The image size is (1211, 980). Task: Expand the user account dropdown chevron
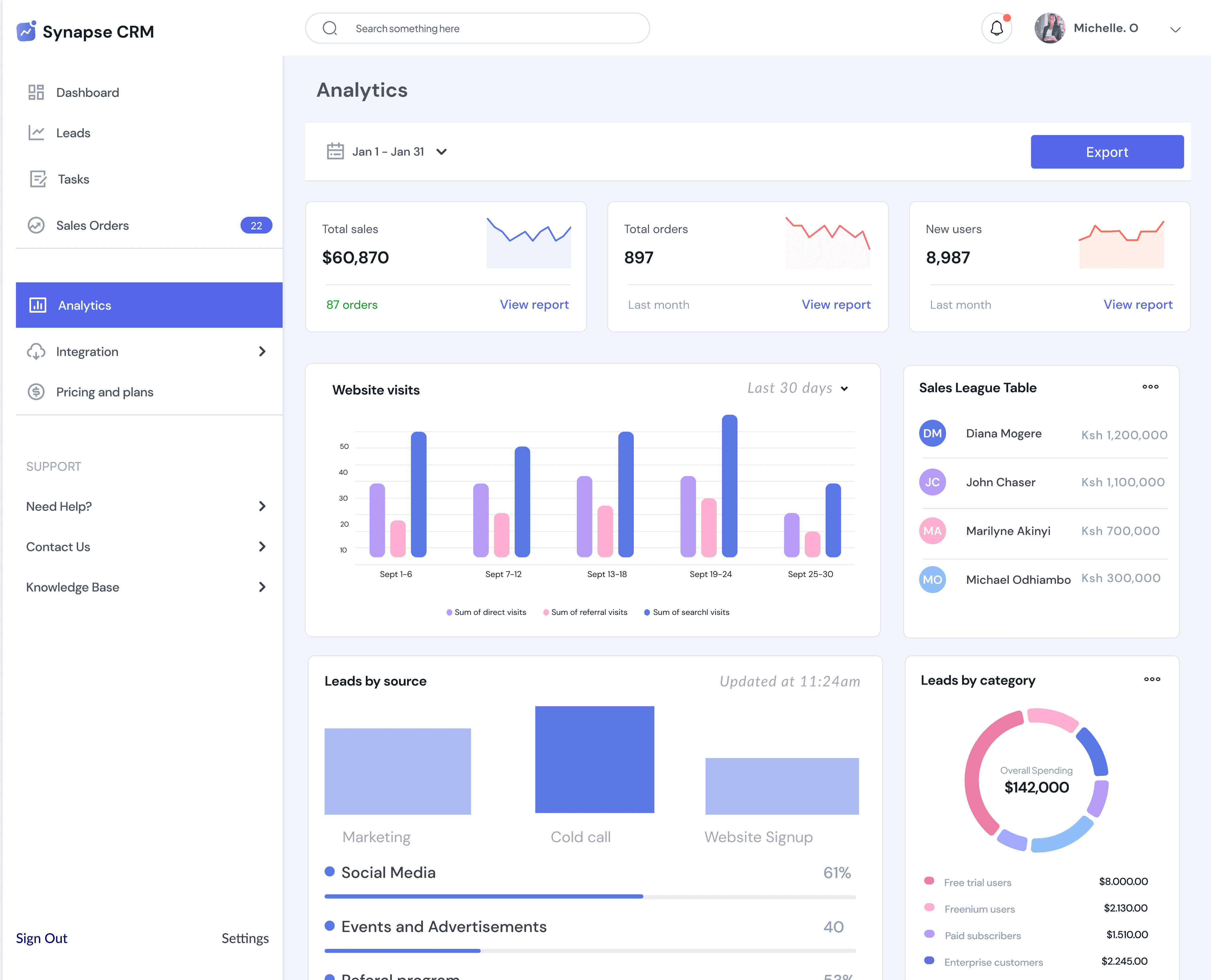(x=1176, y=29)
